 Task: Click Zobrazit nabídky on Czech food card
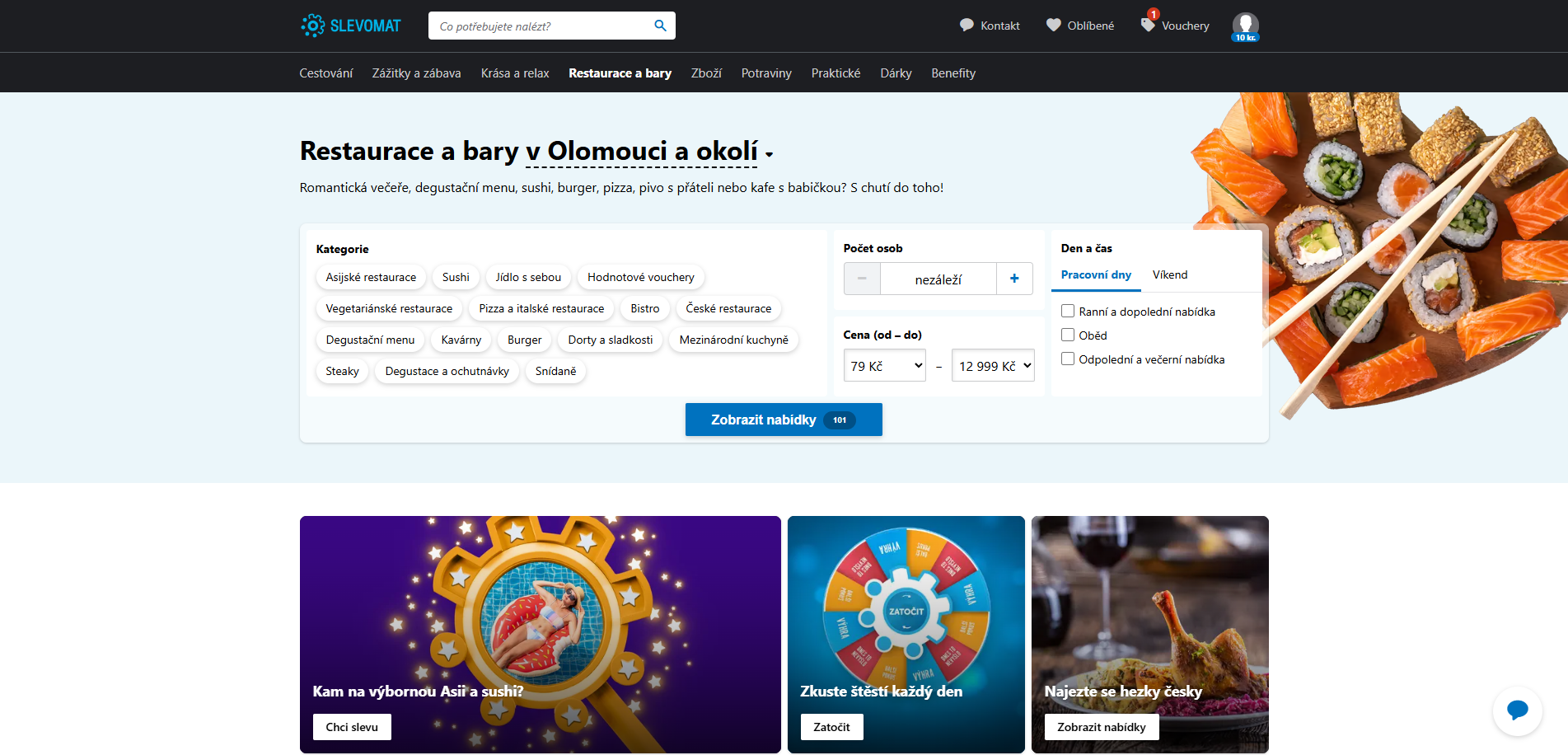pos(1102,727)
